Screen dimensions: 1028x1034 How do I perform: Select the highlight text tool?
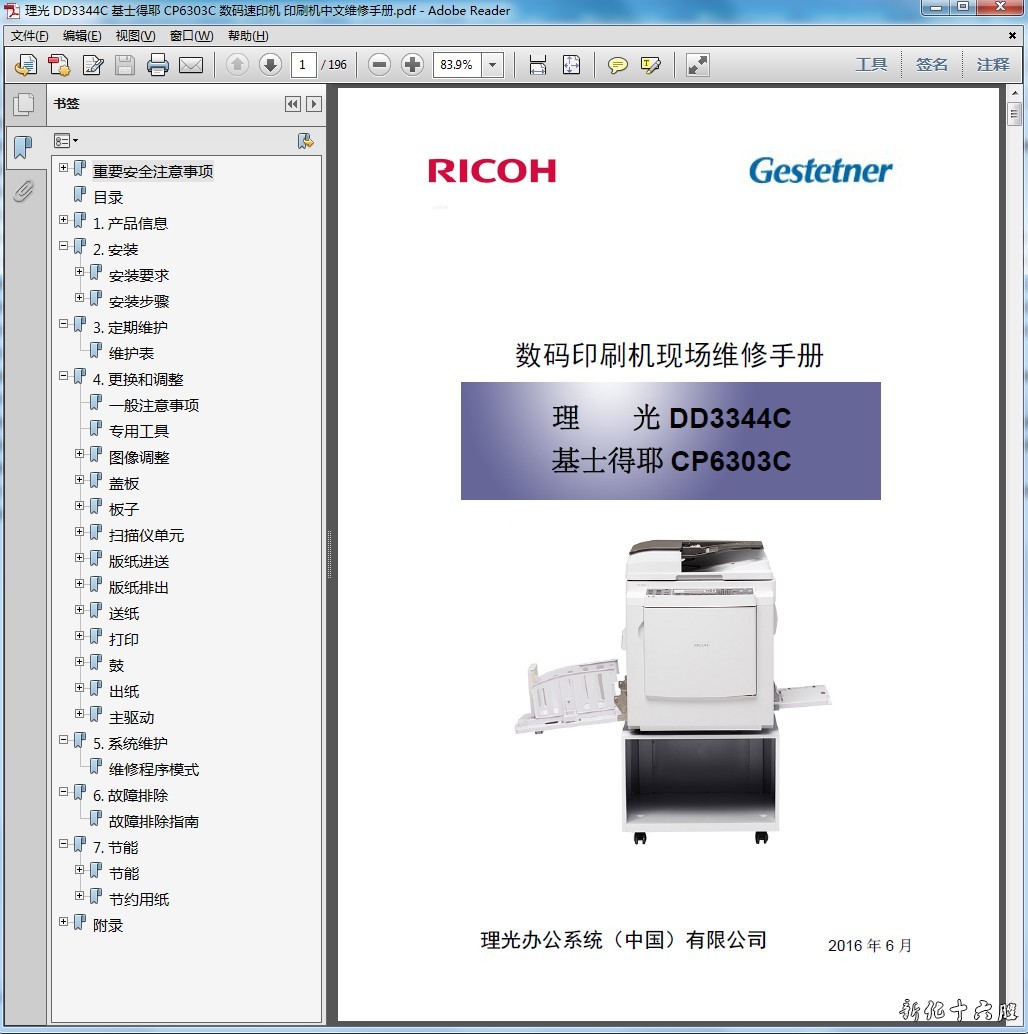651,65
